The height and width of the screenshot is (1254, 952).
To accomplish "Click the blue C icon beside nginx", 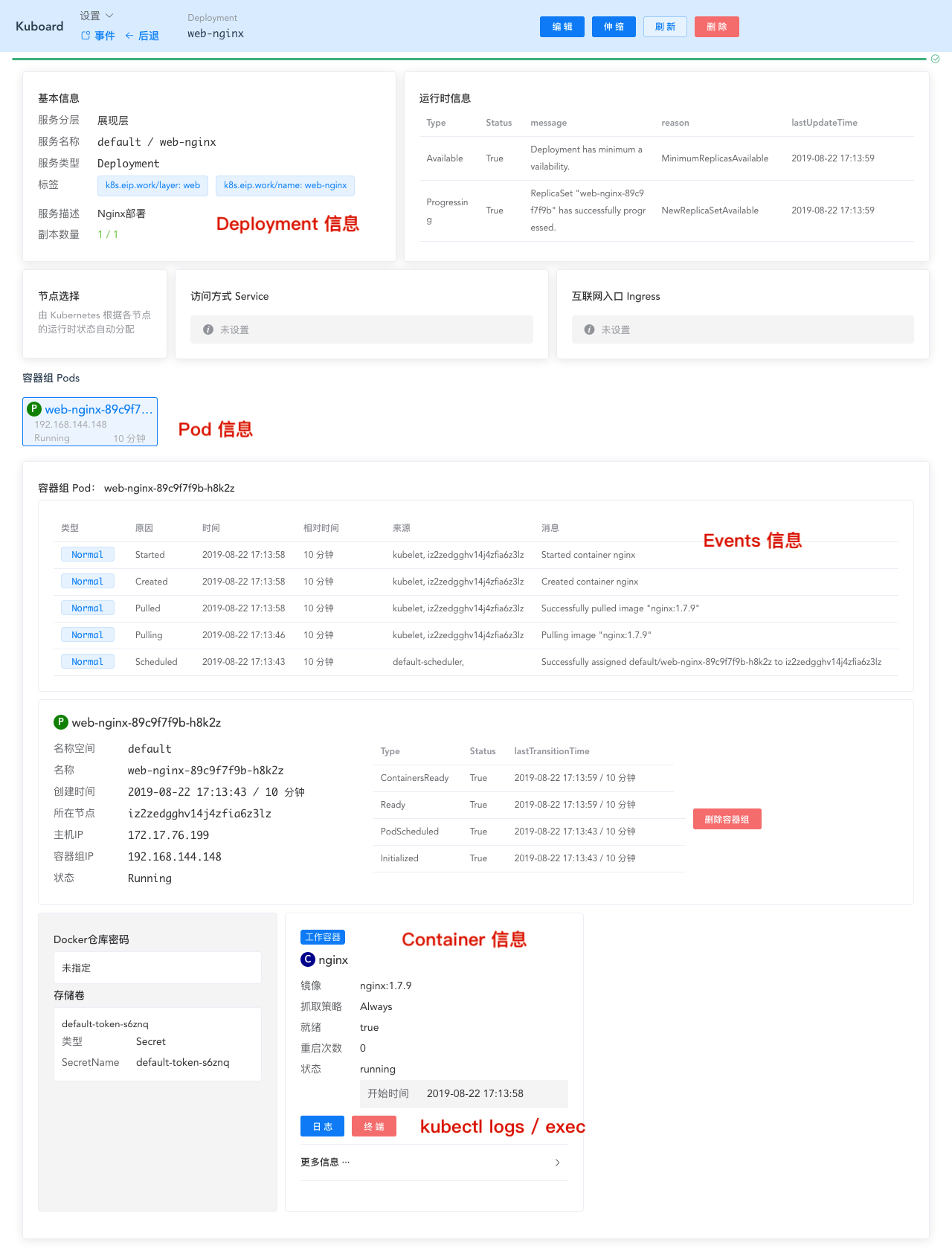I will [308, 959].
